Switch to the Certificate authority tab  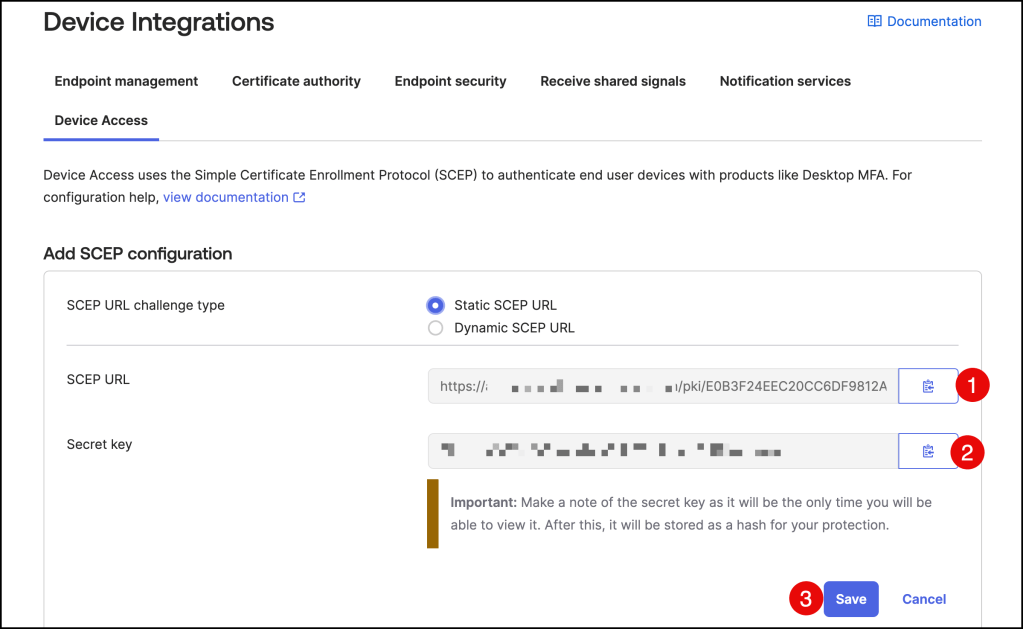[296, 81]
